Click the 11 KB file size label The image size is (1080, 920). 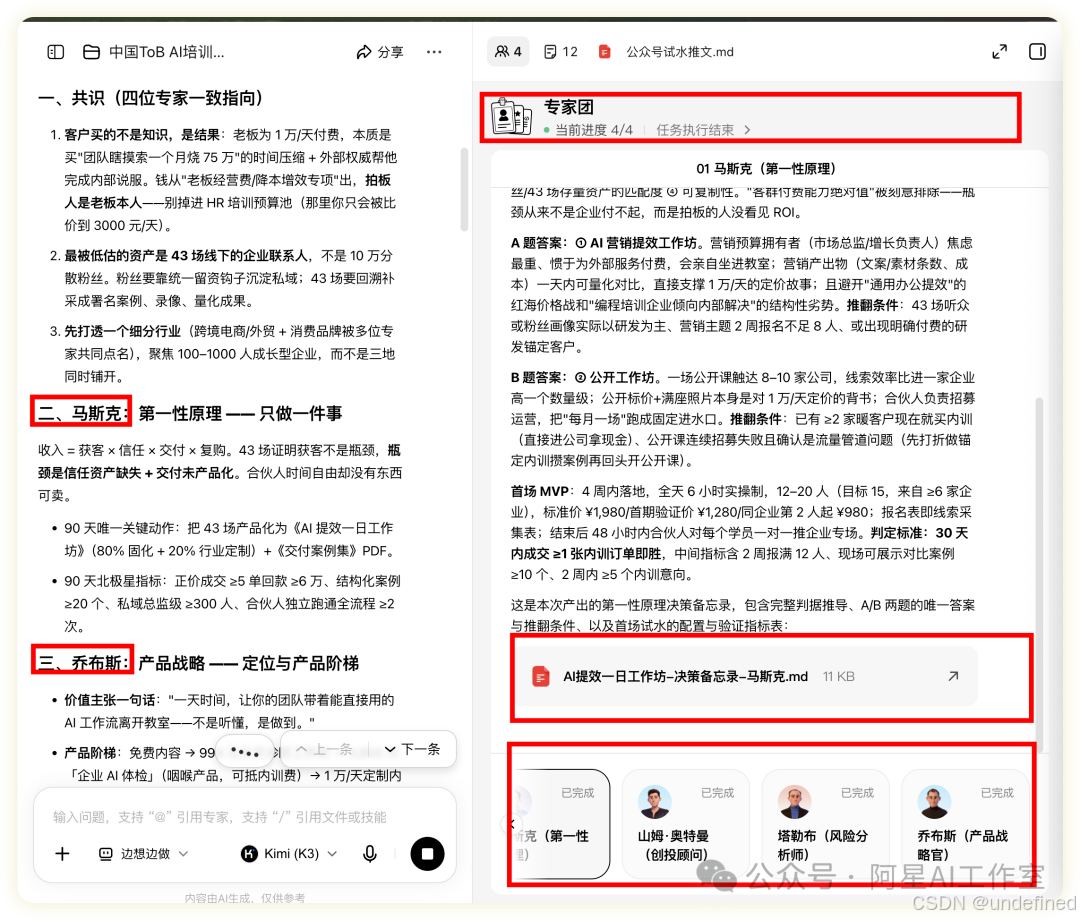pyautogui.click(x=838, y=677)
